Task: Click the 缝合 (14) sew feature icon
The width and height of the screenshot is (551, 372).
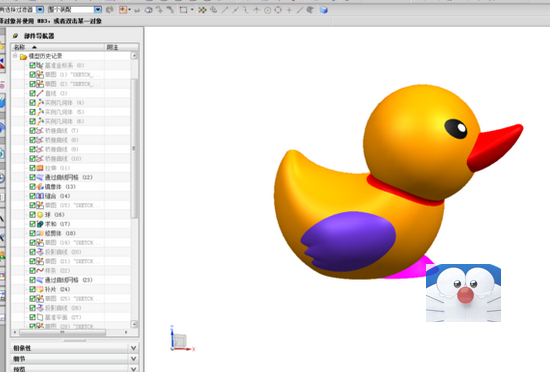Action: point(40,196)
